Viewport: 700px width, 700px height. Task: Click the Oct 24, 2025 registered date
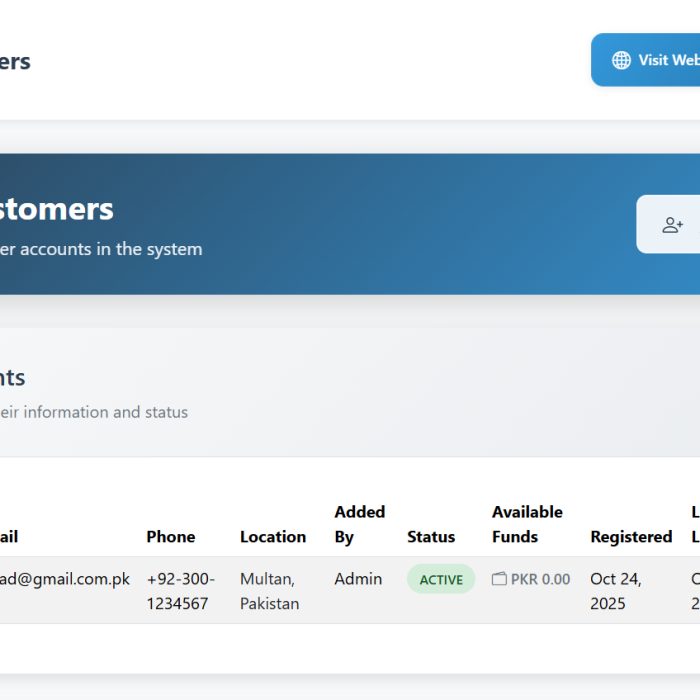pos(616,591)
